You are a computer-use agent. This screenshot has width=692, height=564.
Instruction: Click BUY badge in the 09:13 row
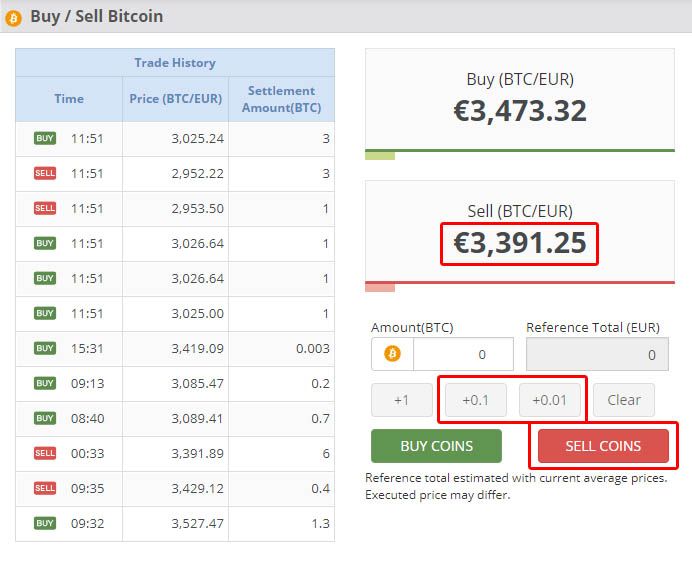pos(45,383)
